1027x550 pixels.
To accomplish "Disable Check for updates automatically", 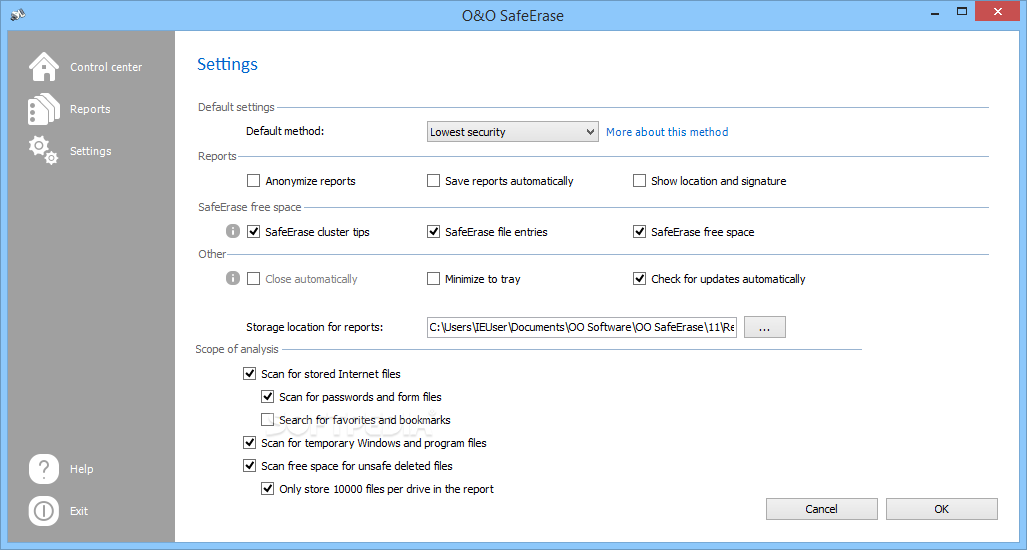I will coord(639,279).
